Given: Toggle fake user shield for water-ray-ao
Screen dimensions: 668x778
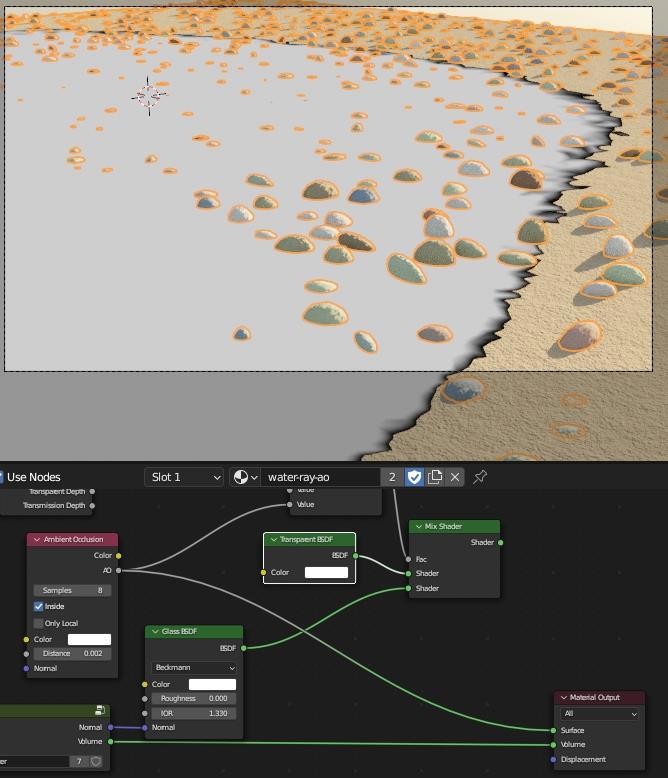Looking at the screenshot, I should click(x=414, y=477).
